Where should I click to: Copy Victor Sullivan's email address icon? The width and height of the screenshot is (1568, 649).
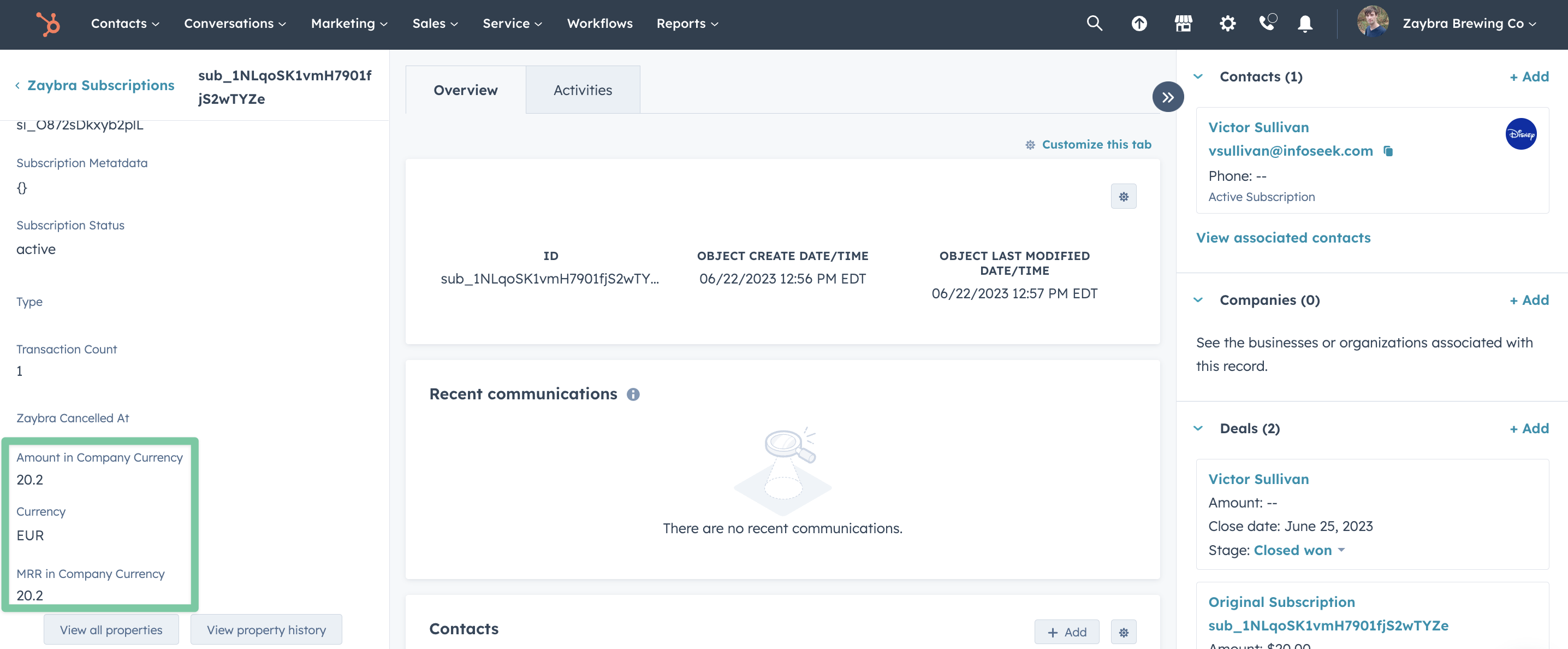point(1388,151)
